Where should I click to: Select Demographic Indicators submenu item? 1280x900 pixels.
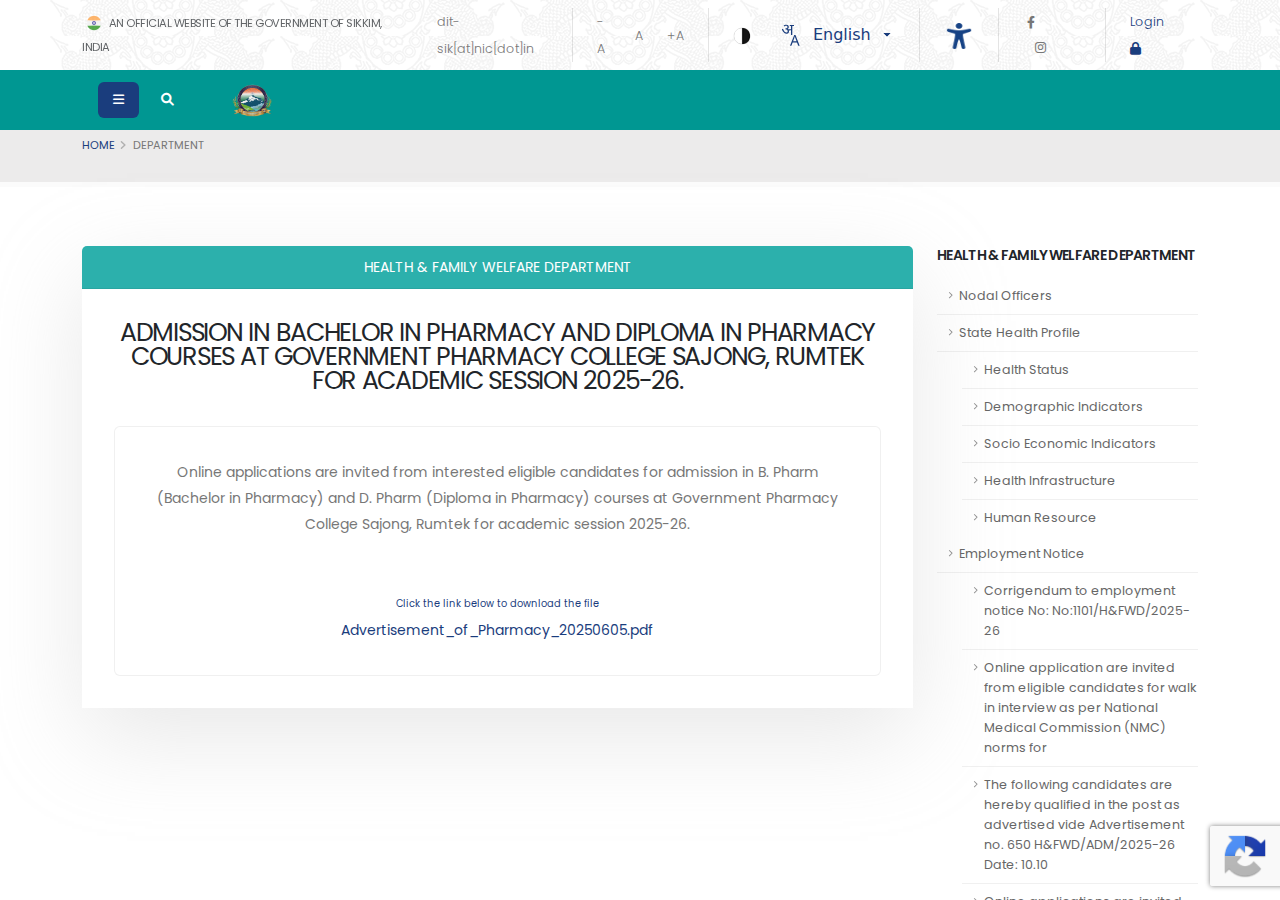click(x=1063, y=407)
